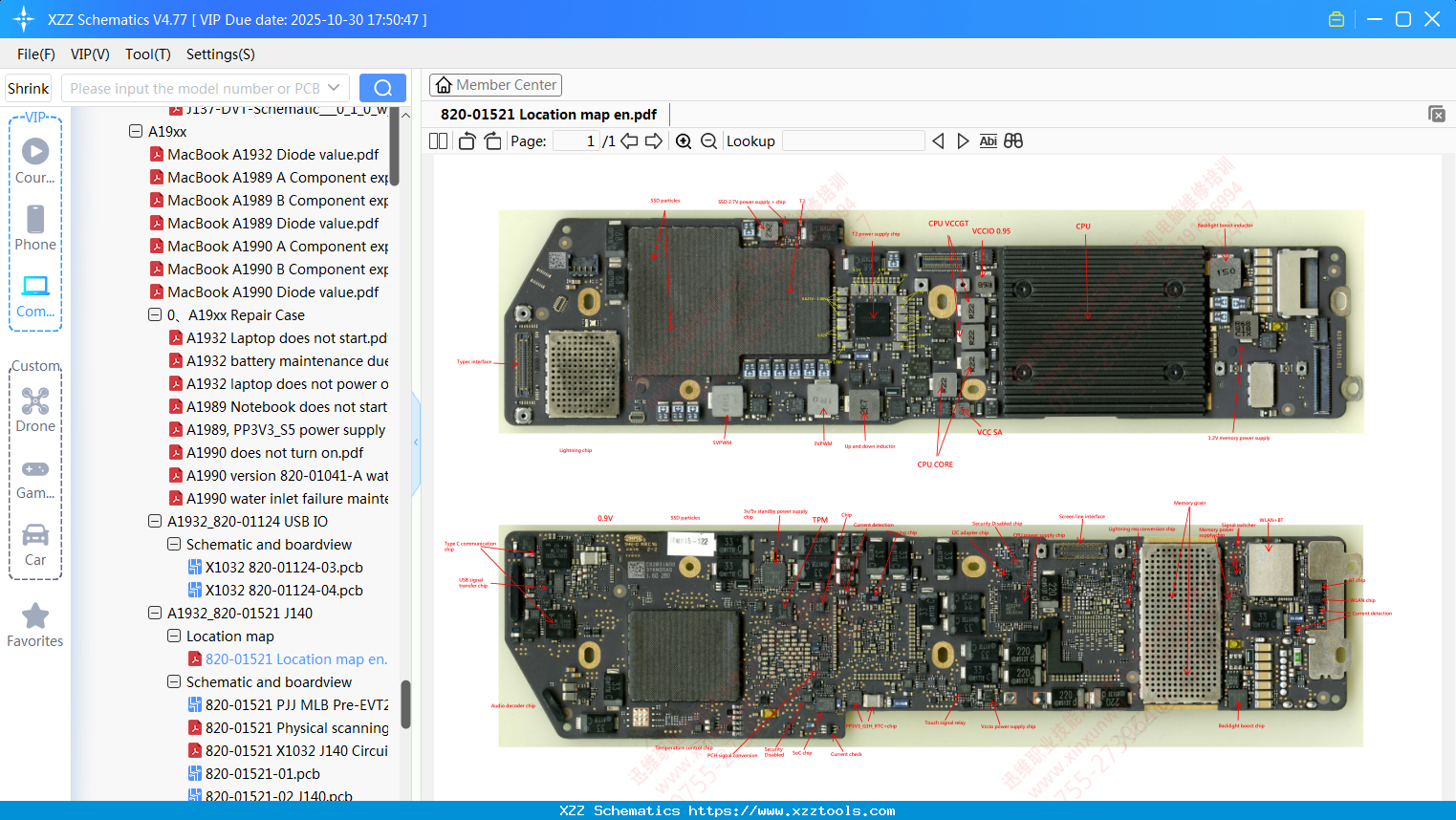Collapse Schematic and boardview under 820-01521

click(174, 681)
